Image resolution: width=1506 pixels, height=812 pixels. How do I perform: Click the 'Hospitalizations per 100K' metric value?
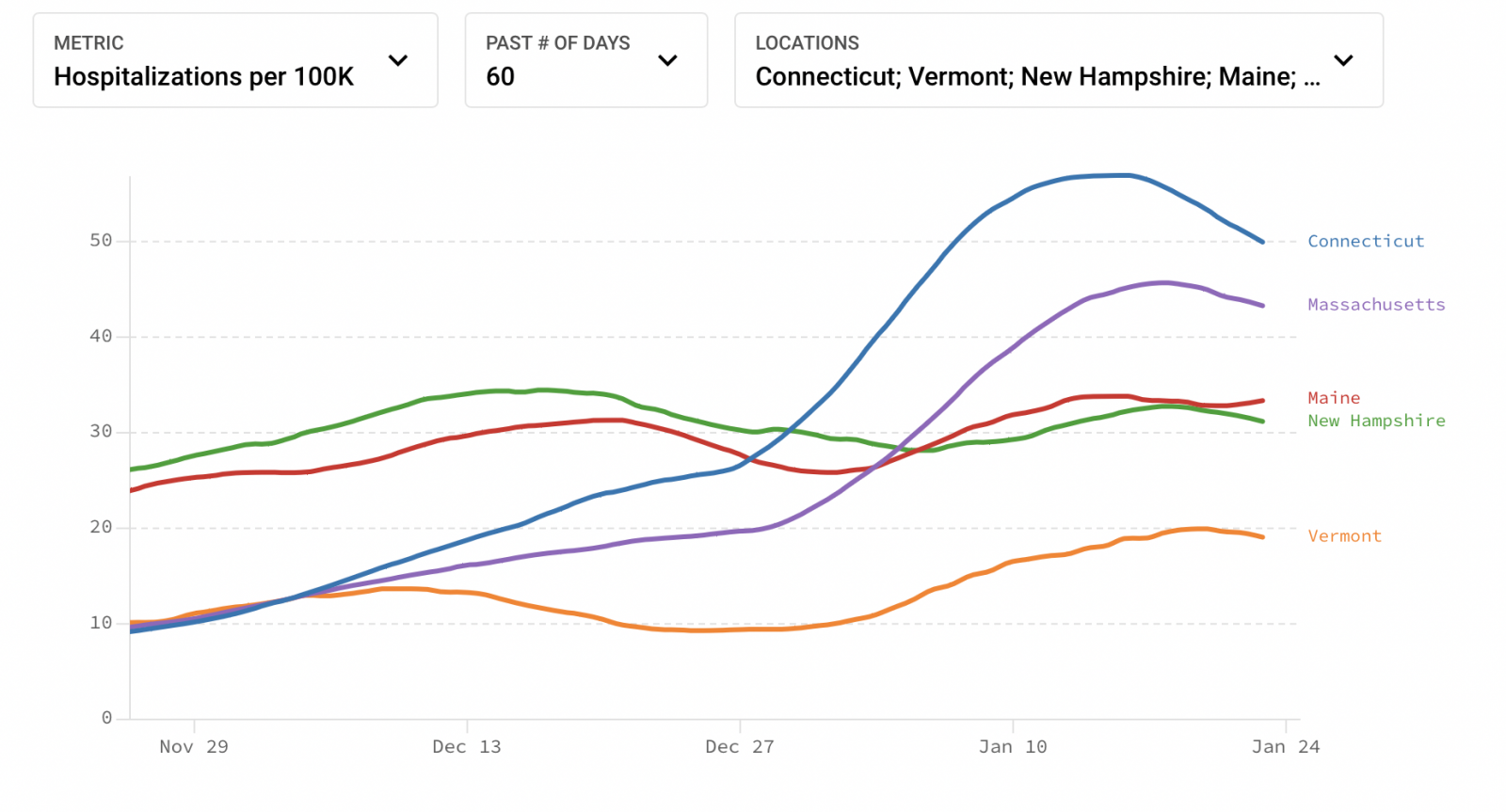point(203,76)
